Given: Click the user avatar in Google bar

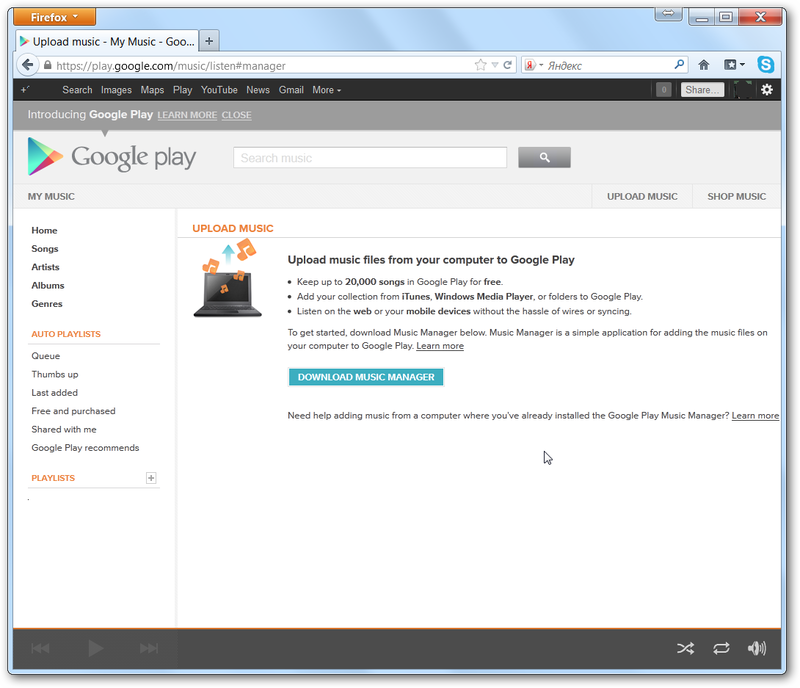Looking at the screenshot, I should click(743, 90).
